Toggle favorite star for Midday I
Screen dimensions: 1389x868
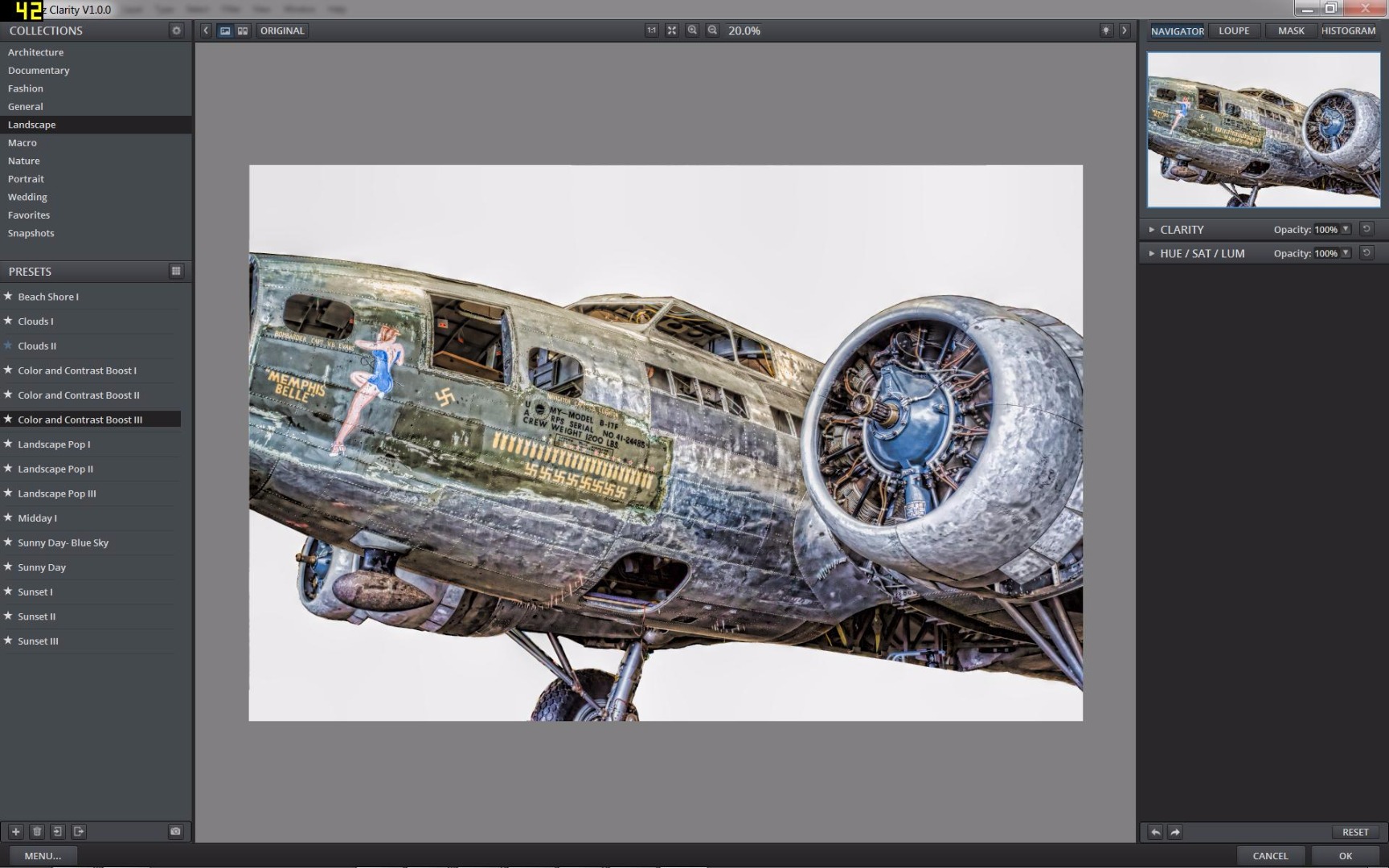8,518
